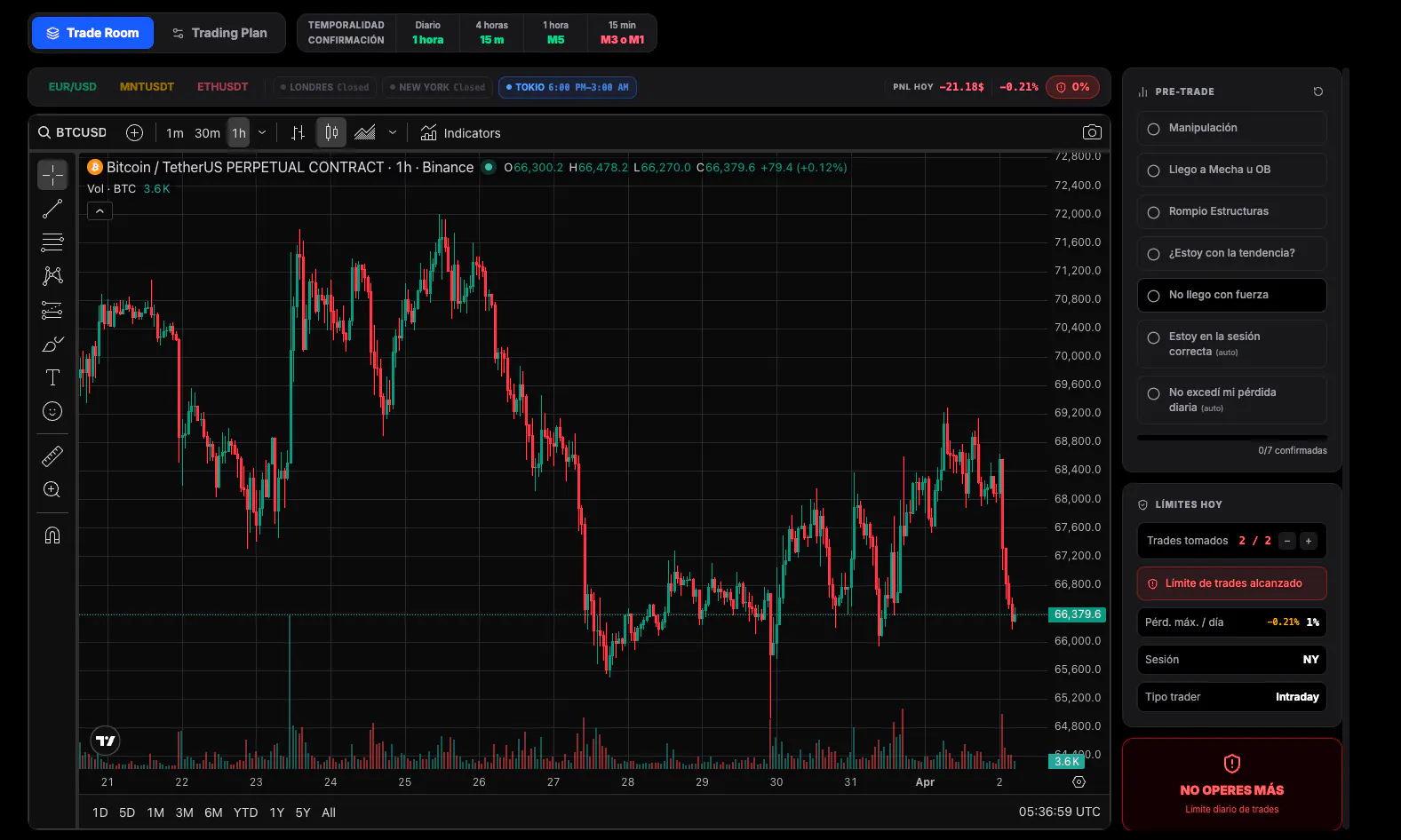
Task: Show All date range
Action: (x=329, y=812)
